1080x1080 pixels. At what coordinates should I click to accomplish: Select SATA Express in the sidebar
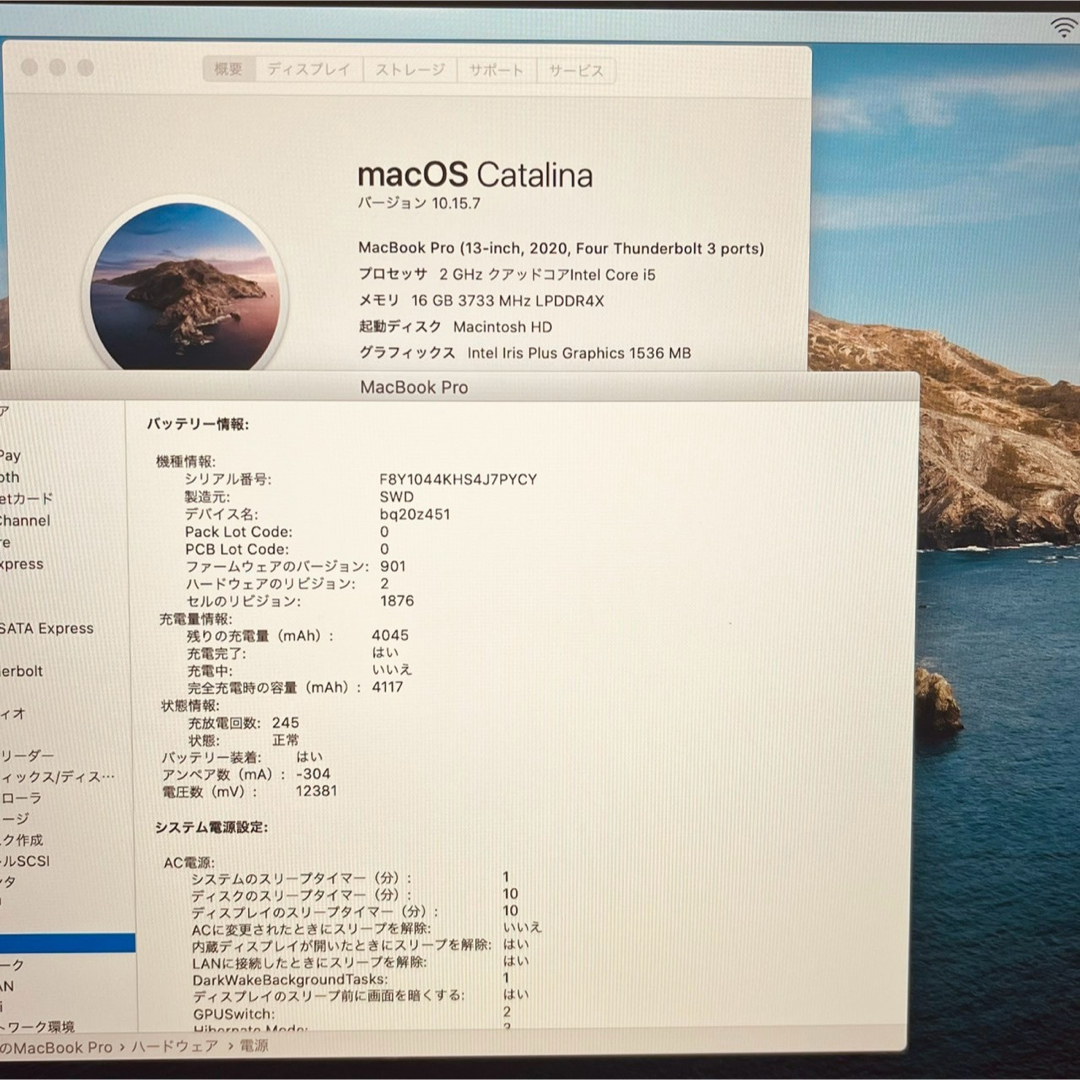click(x=47, y=628)
